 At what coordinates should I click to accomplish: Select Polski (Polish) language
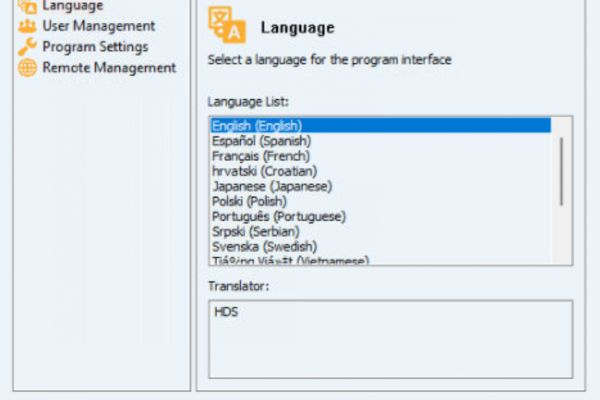(381, 201)
